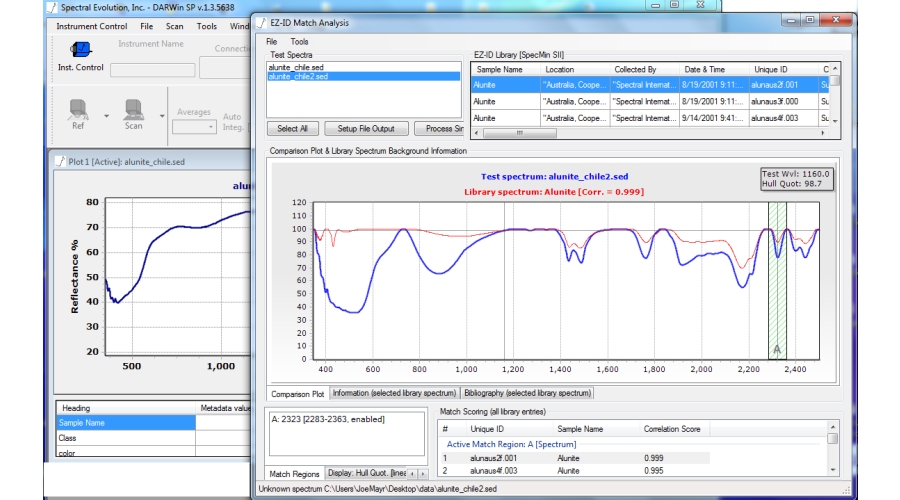
Task: Expand the Scan button dropdown arrow
Action: (162, 114)
